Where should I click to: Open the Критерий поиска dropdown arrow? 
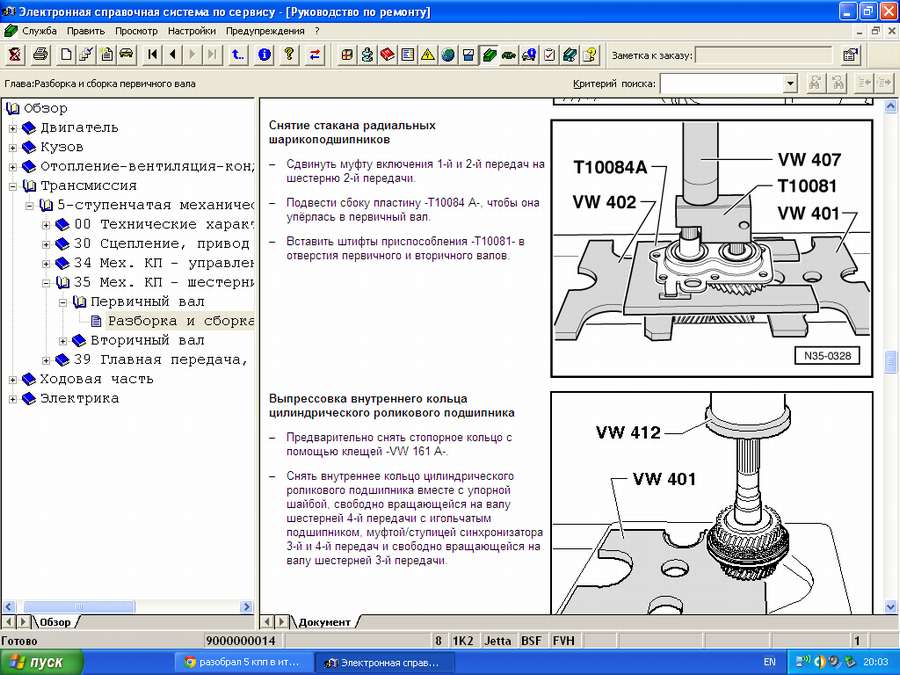(790, 84)
